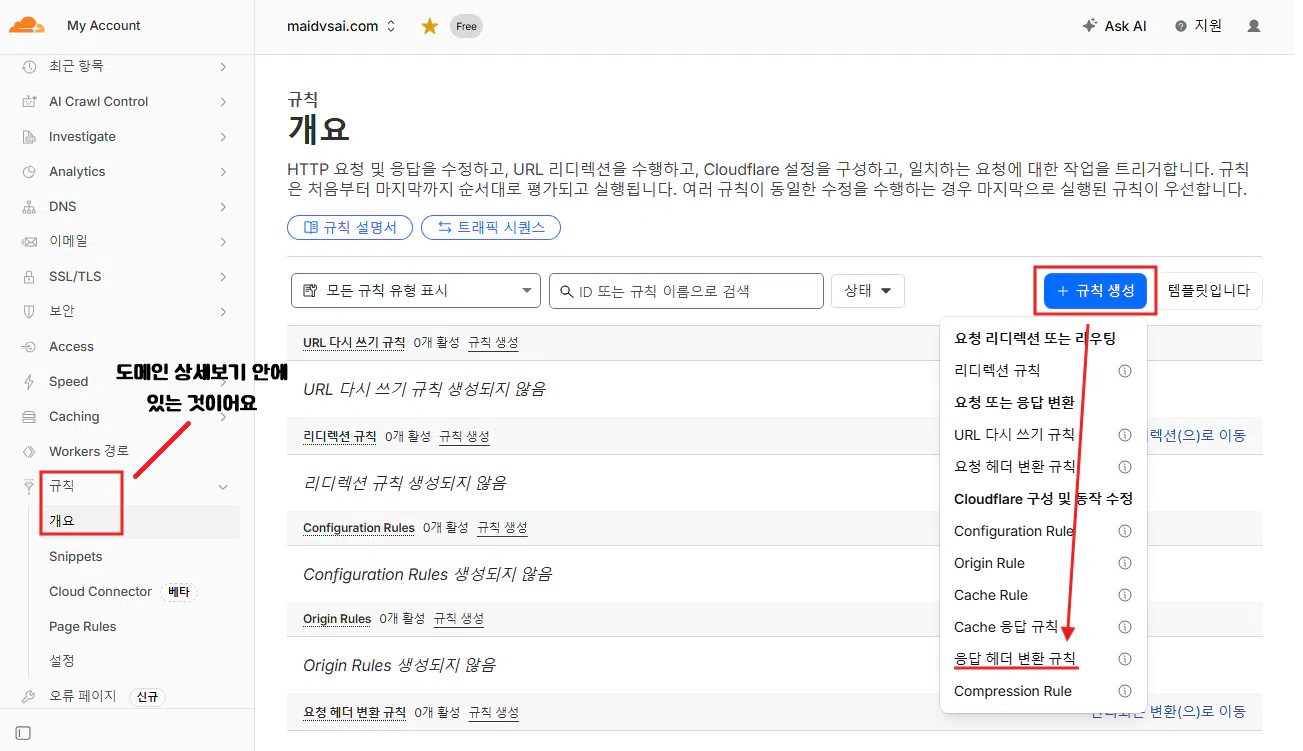Choose URL 다시 쓰기 규칙 from menu
The height and width of the screenshot is (751, 1303).
(x=1014, y=435)
